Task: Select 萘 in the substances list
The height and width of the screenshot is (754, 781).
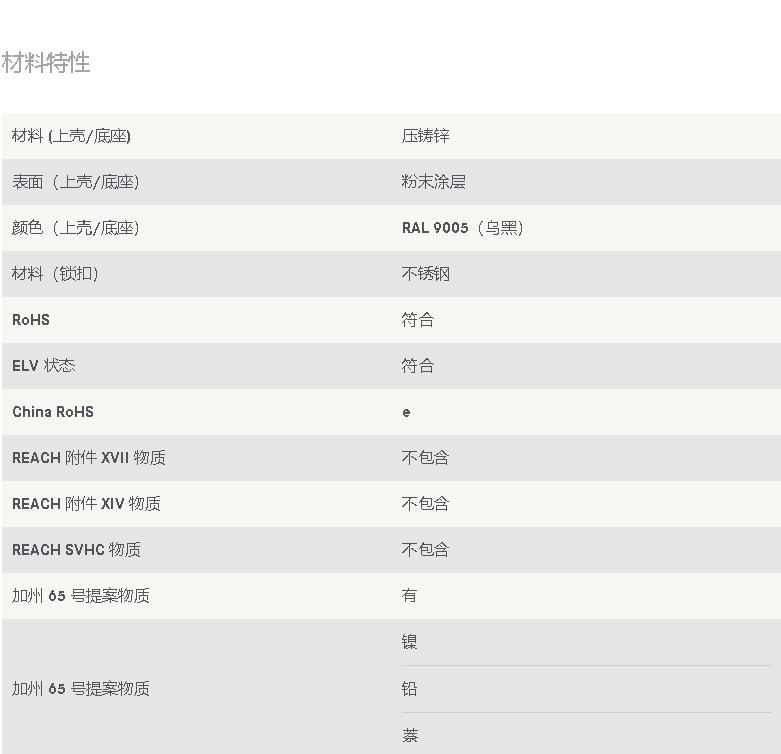Action: point(409,736)
